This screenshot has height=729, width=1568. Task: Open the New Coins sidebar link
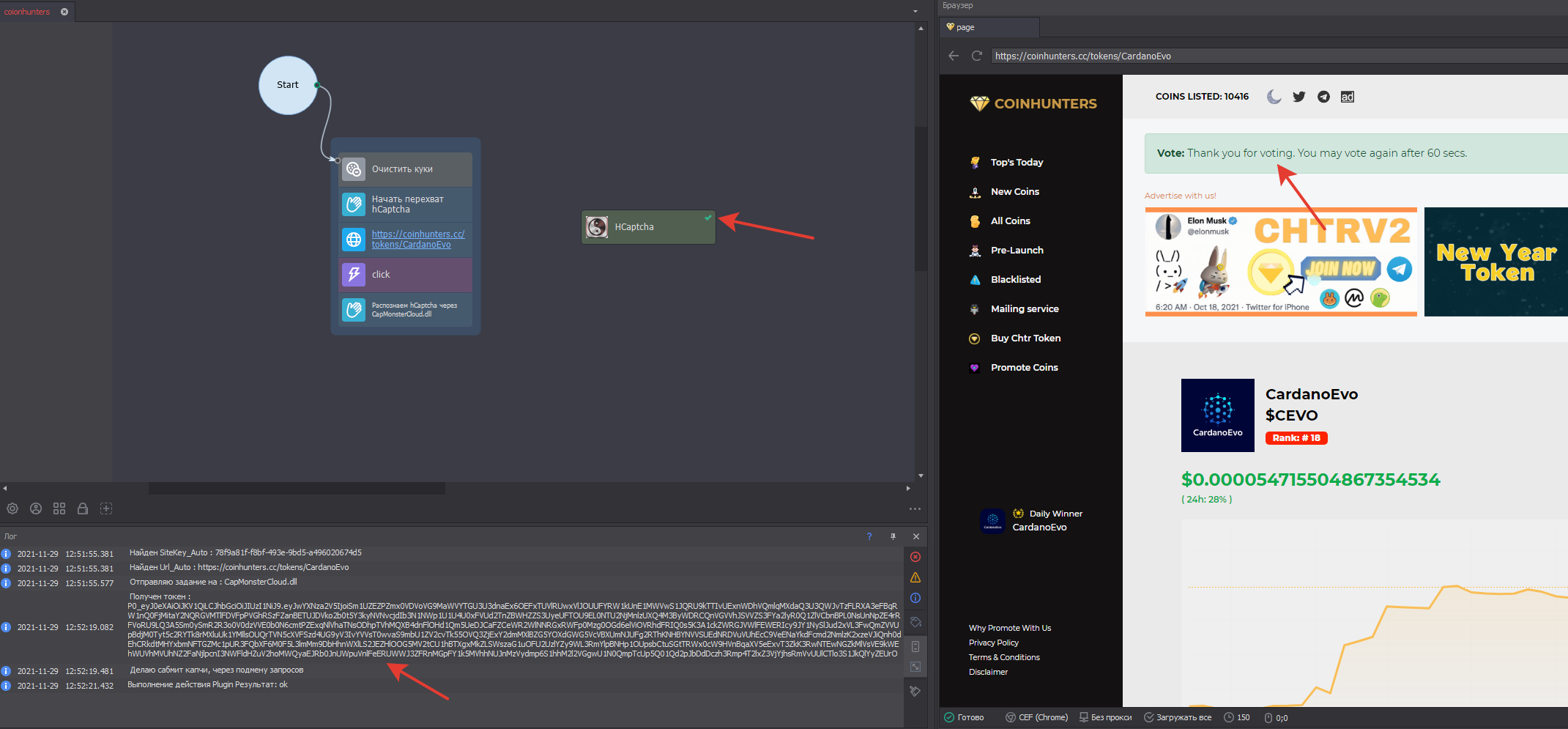1014,192
